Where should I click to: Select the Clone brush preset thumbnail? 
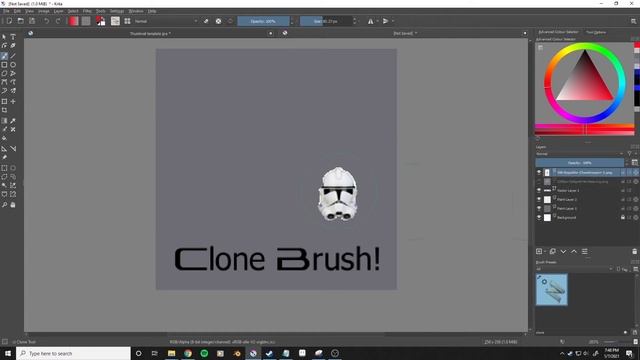tap(551, 289)
